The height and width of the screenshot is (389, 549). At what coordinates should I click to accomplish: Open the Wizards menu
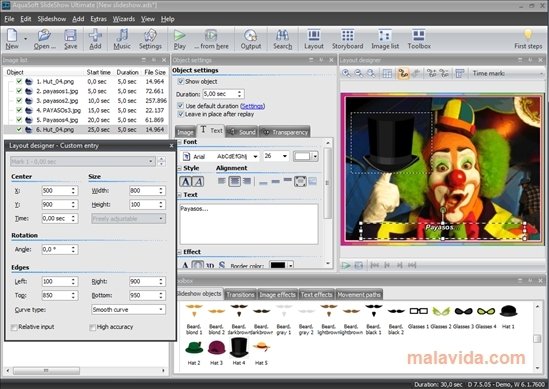[124, 19]
